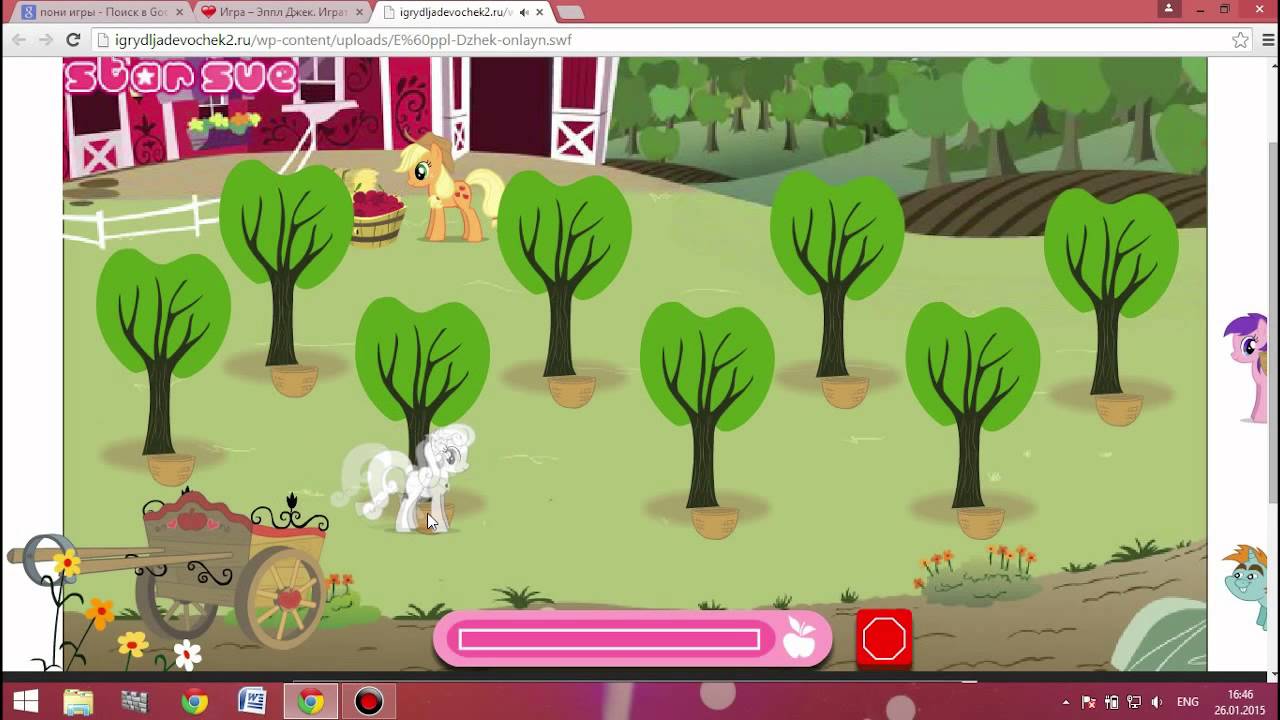Image resolution: width=1280 pixels, height=720 pixels.
Task: Close the 'Игра – Эппл Джек' tab
Action: (359, 12)
